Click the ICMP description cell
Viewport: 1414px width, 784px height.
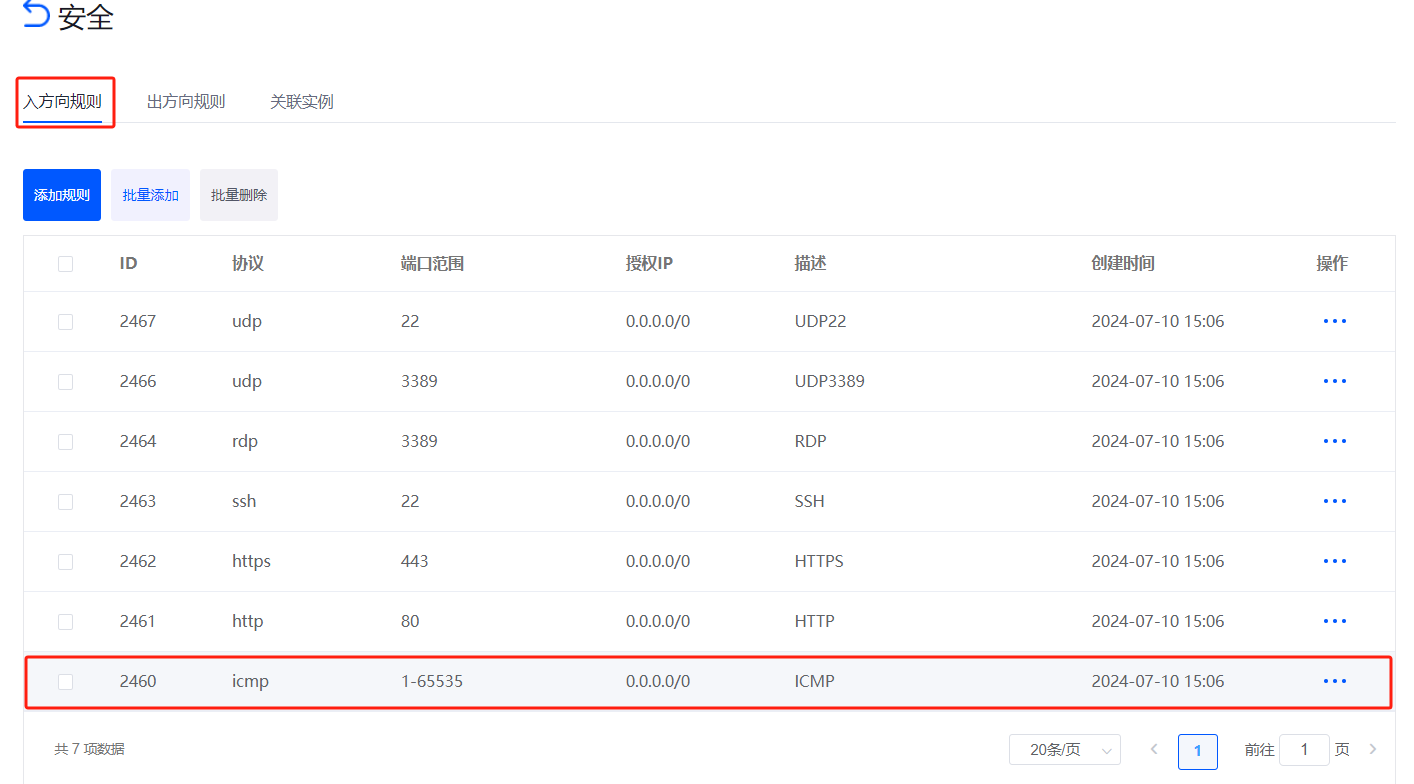point(815,681)
